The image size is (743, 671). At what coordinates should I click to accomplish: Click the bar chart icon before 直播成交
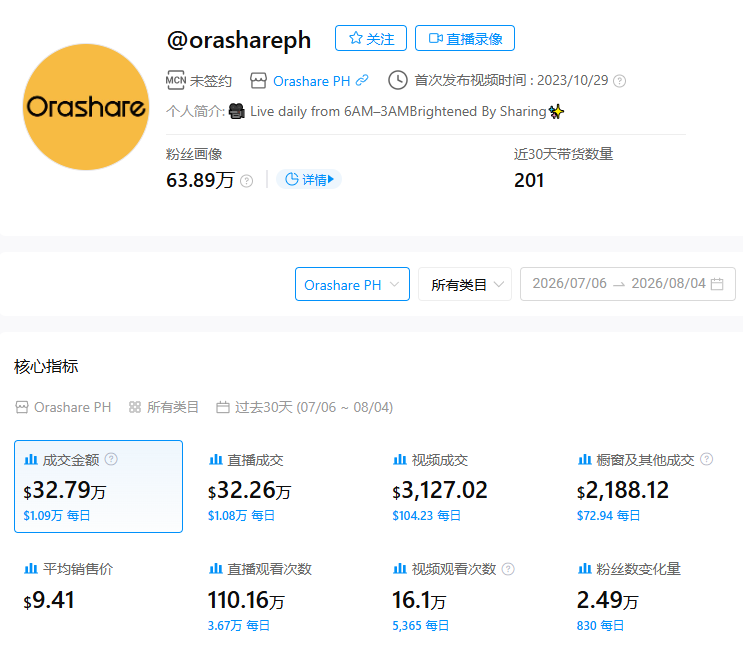pyautogui.click(x=216, y=459)
